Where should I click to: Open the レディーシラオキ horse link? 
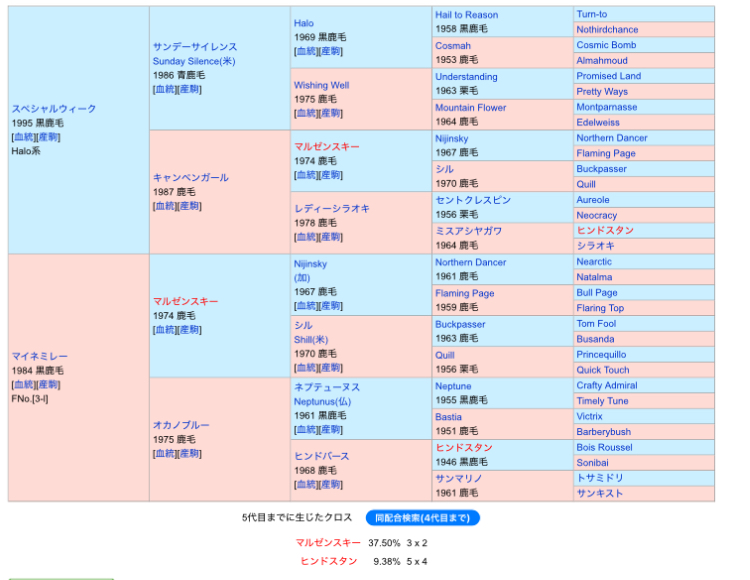coord(331,208)
